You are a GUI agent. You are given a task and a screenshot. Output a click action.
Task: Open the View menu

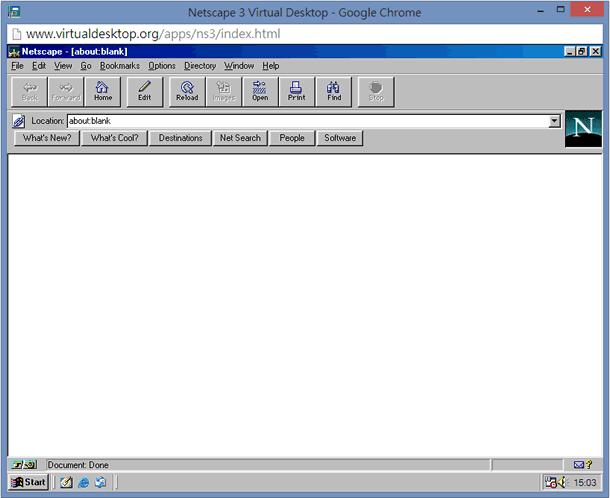coord(63,66)
